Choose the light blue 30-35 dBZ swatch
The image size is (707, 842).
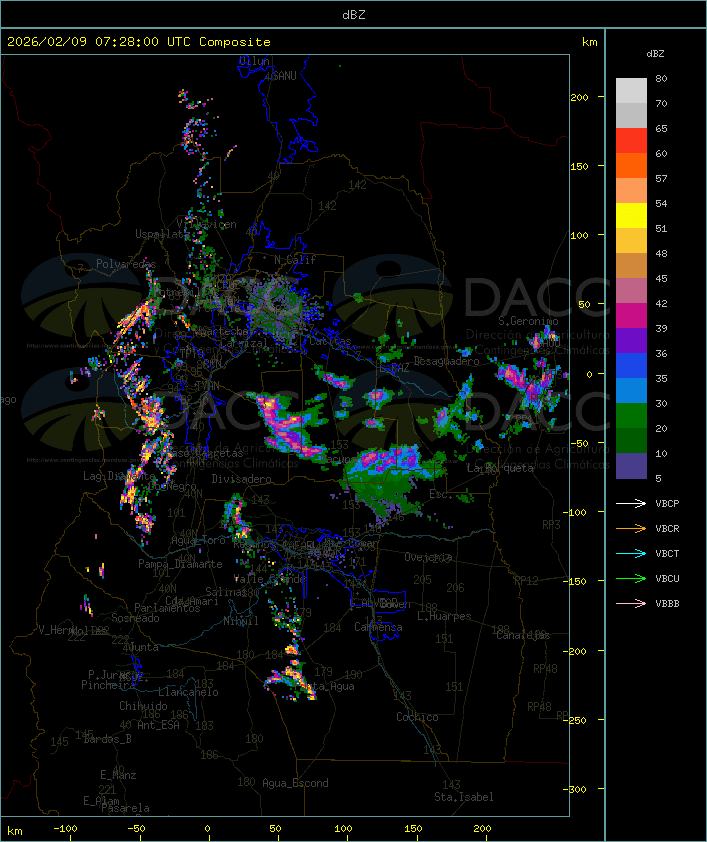631,390
